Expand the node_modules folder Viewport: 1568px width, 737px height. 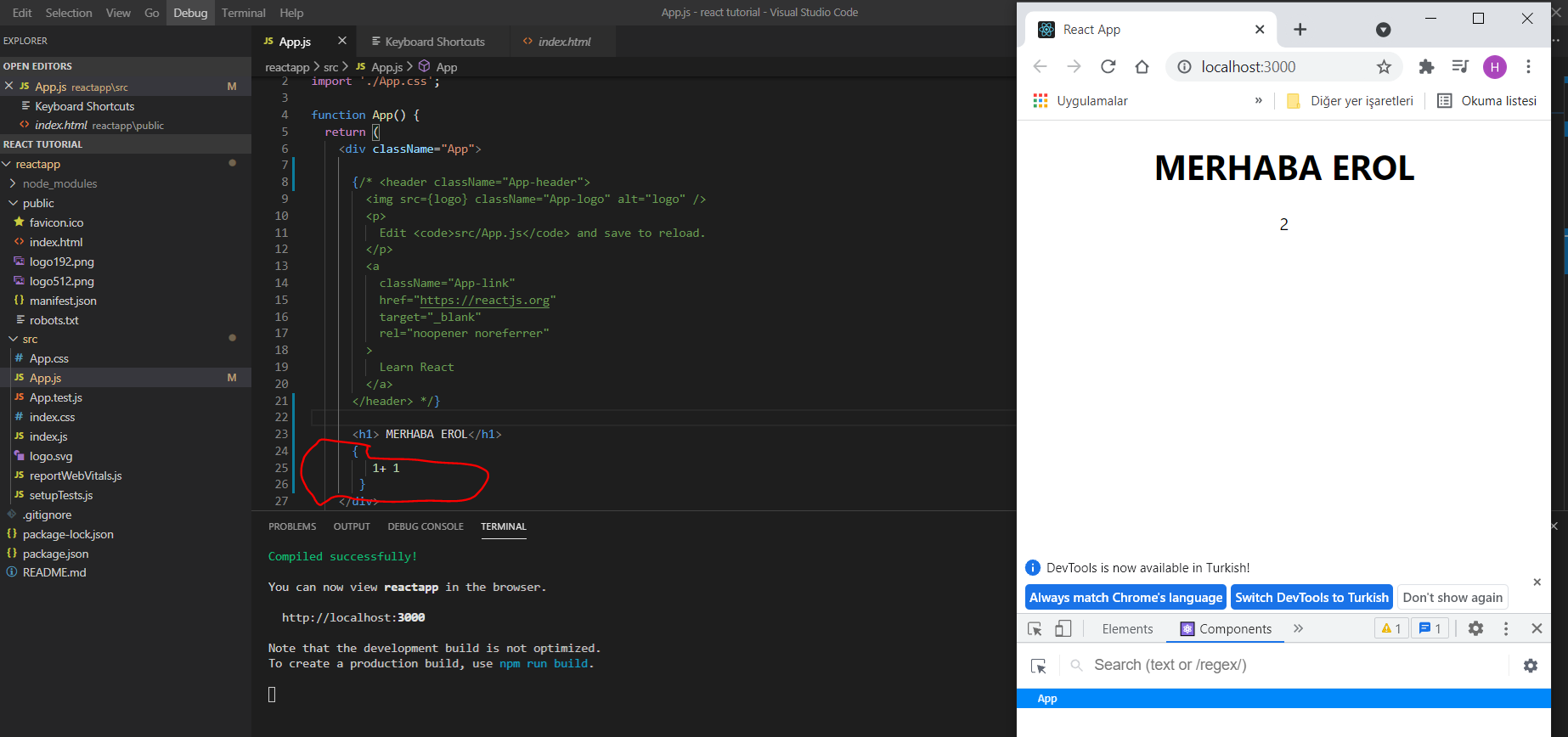tap(59, 183)
